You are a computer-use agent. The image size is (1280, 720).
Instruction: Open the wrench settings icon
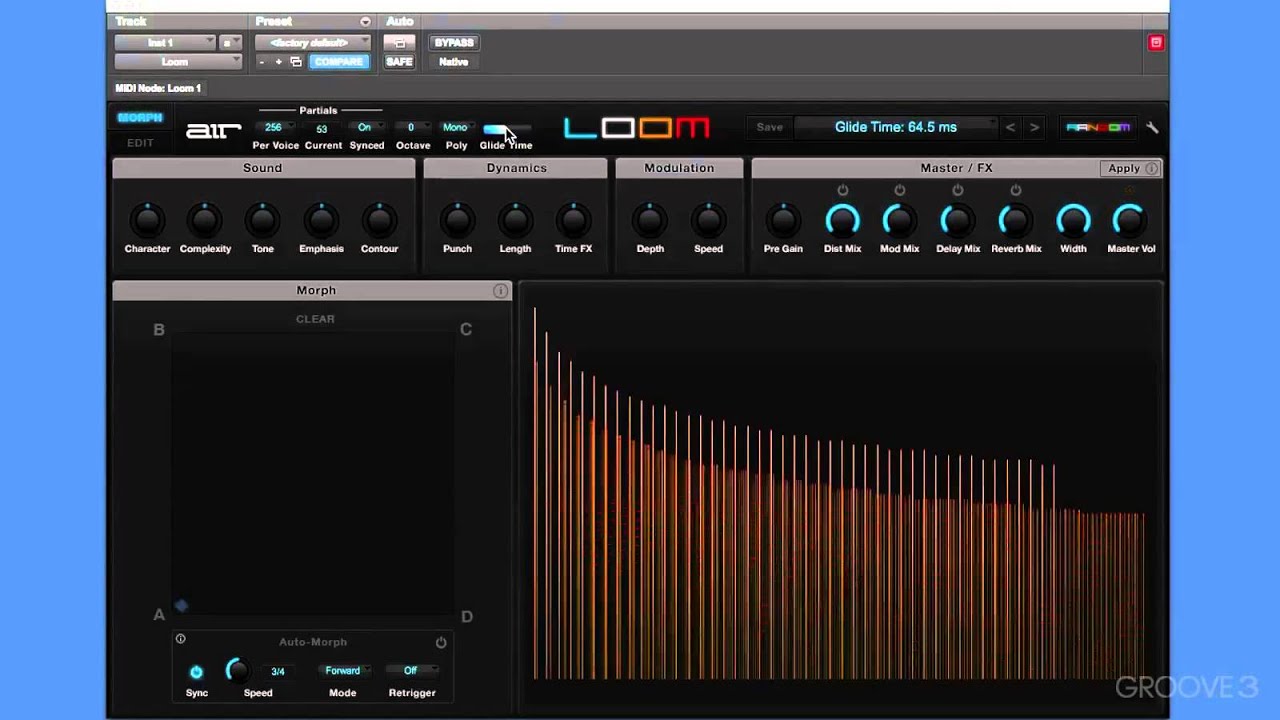[x=1152, y=128]
